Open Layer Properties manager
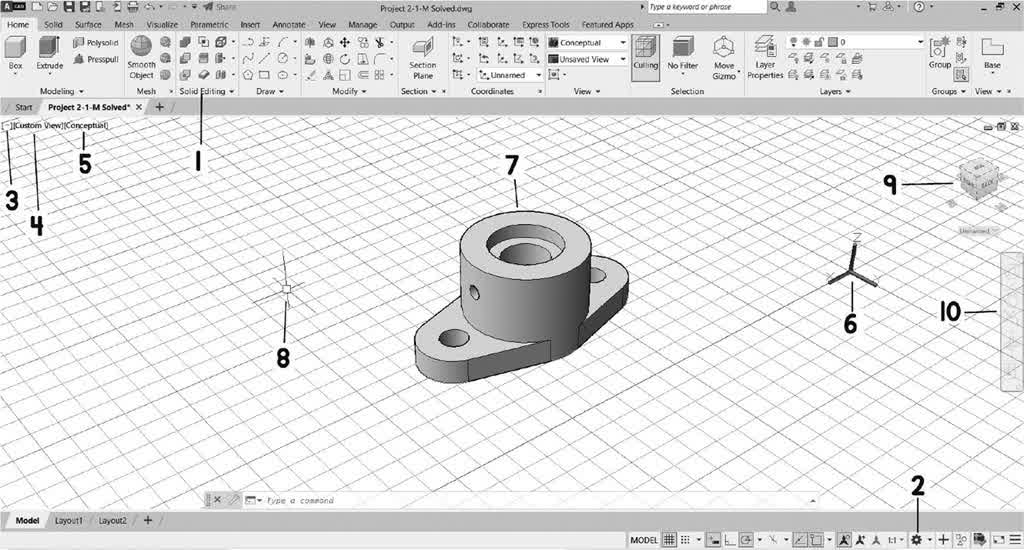 click(x=765, y=57)
